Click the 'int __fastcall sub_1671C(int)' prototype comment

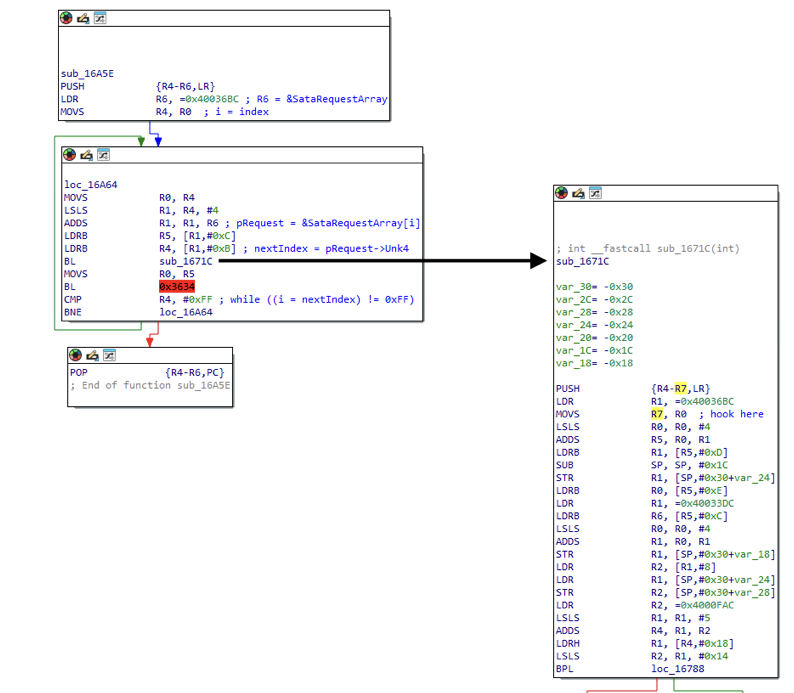[x=654, y=249]
